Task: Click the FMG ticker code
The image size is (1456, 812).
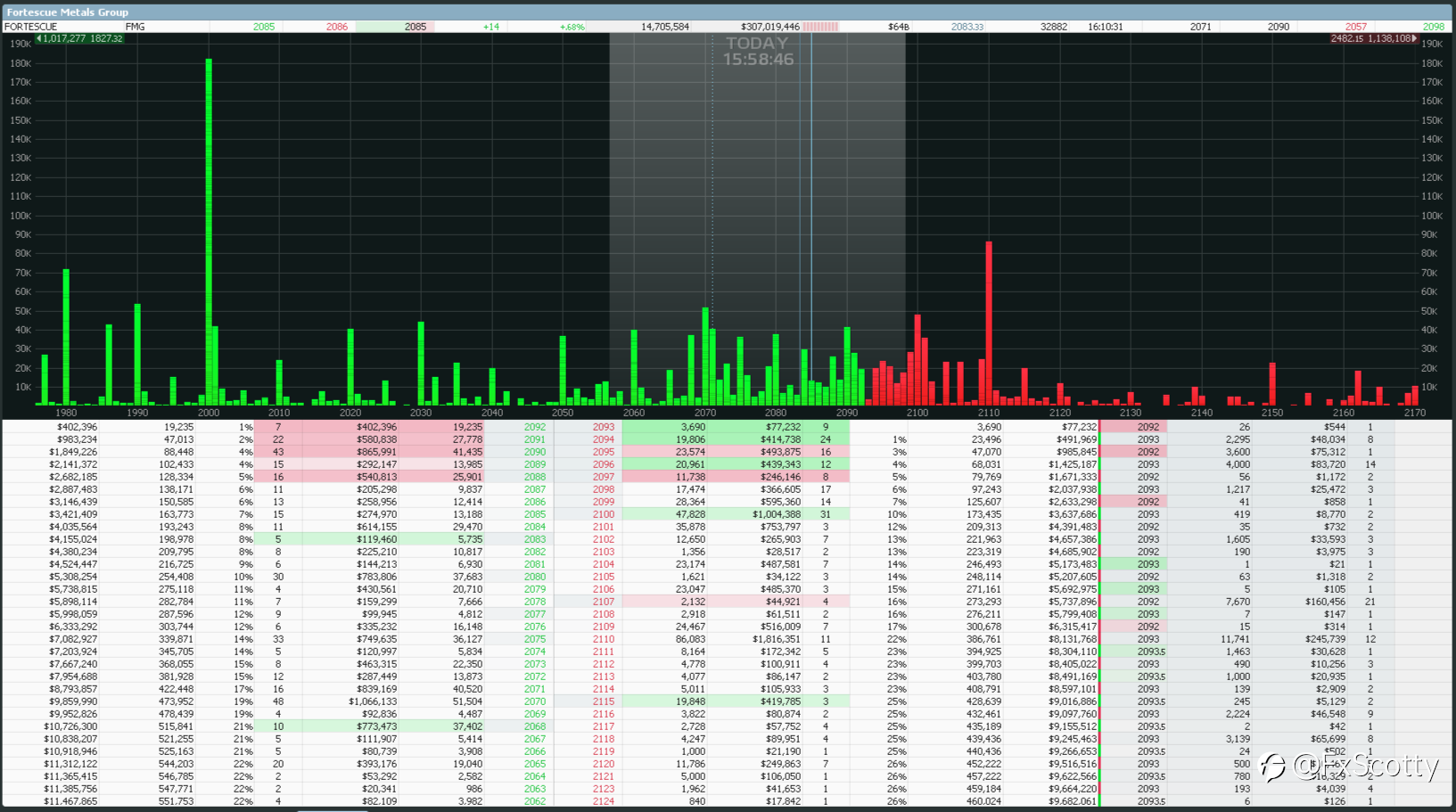Action: pyautogui.click(x=135, y=27)
